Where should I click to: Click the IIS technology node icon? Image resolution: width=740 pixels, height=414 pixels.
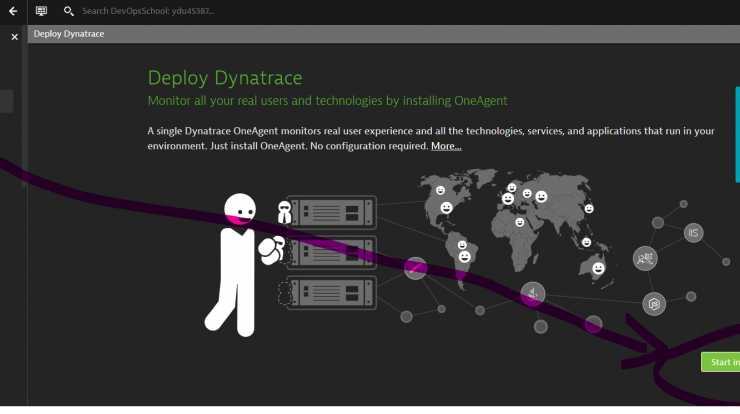coord(693,233)
